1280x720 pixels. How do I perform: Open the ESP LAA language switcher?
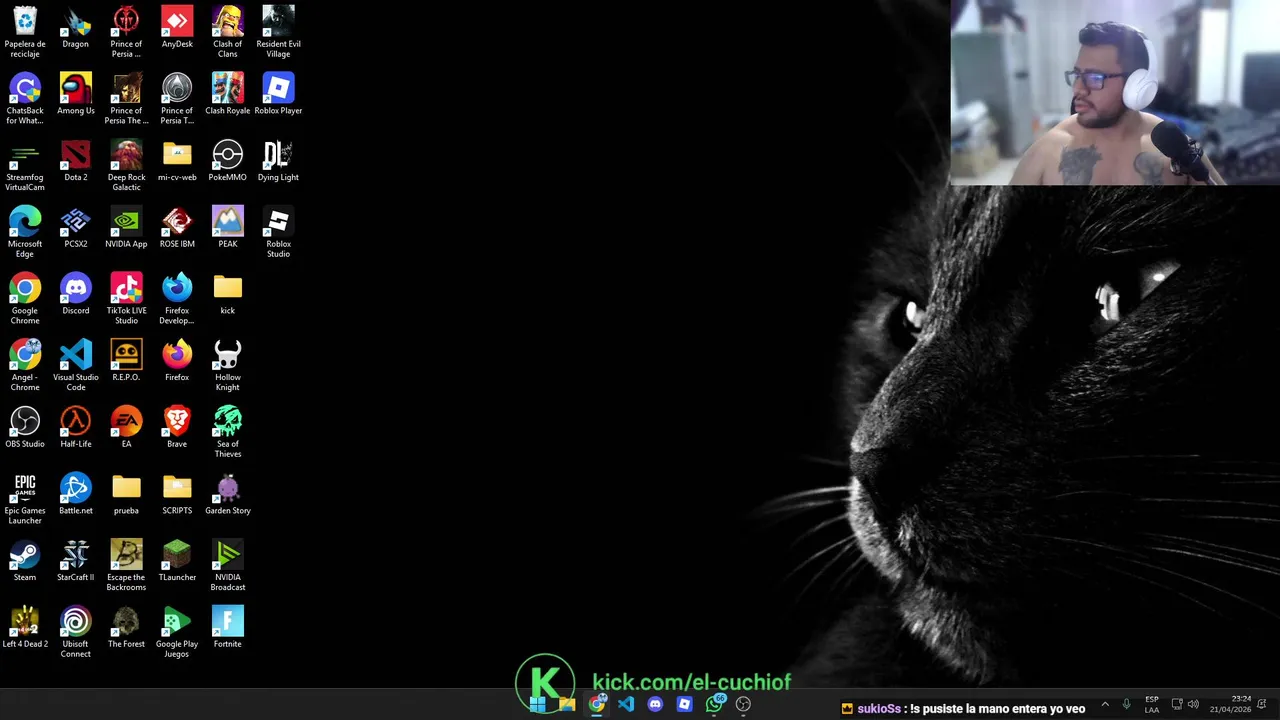pos(1152,704)
